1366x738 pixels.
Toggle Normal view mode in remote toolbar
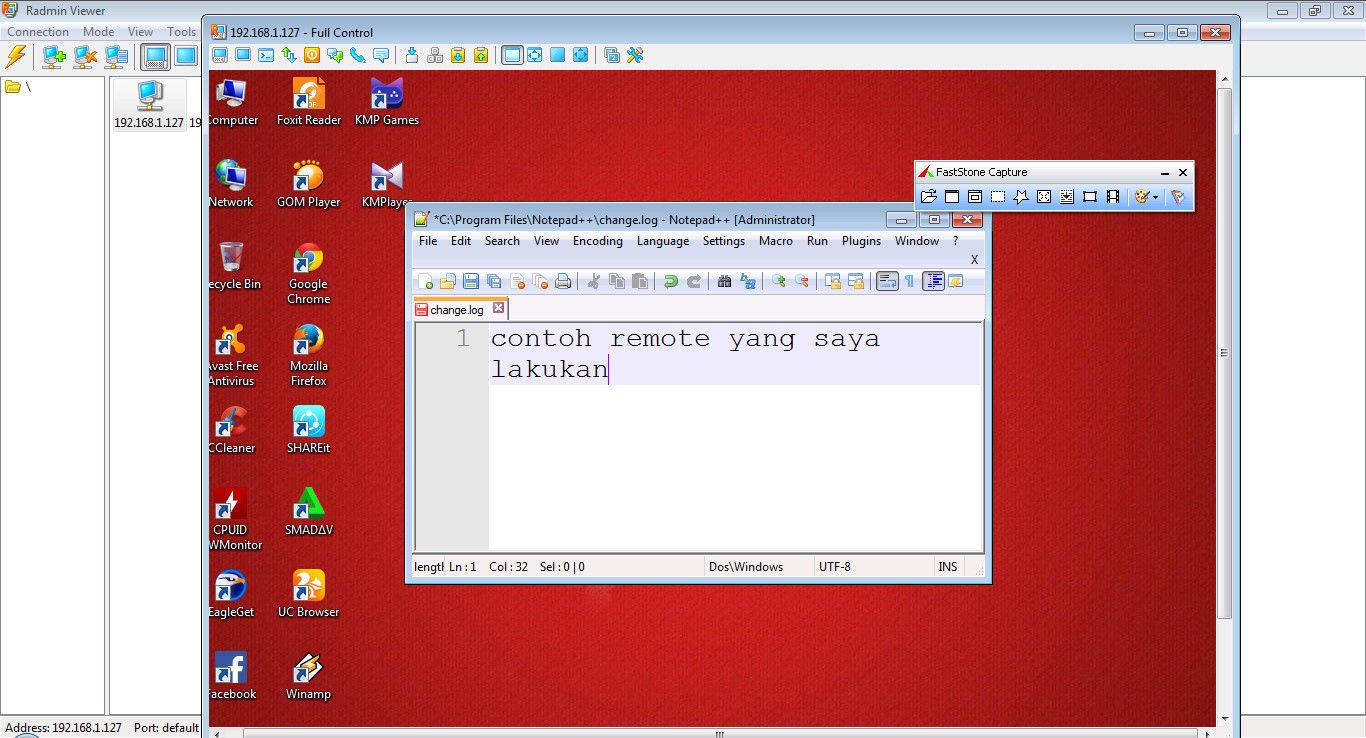click(x=512, y=55)
